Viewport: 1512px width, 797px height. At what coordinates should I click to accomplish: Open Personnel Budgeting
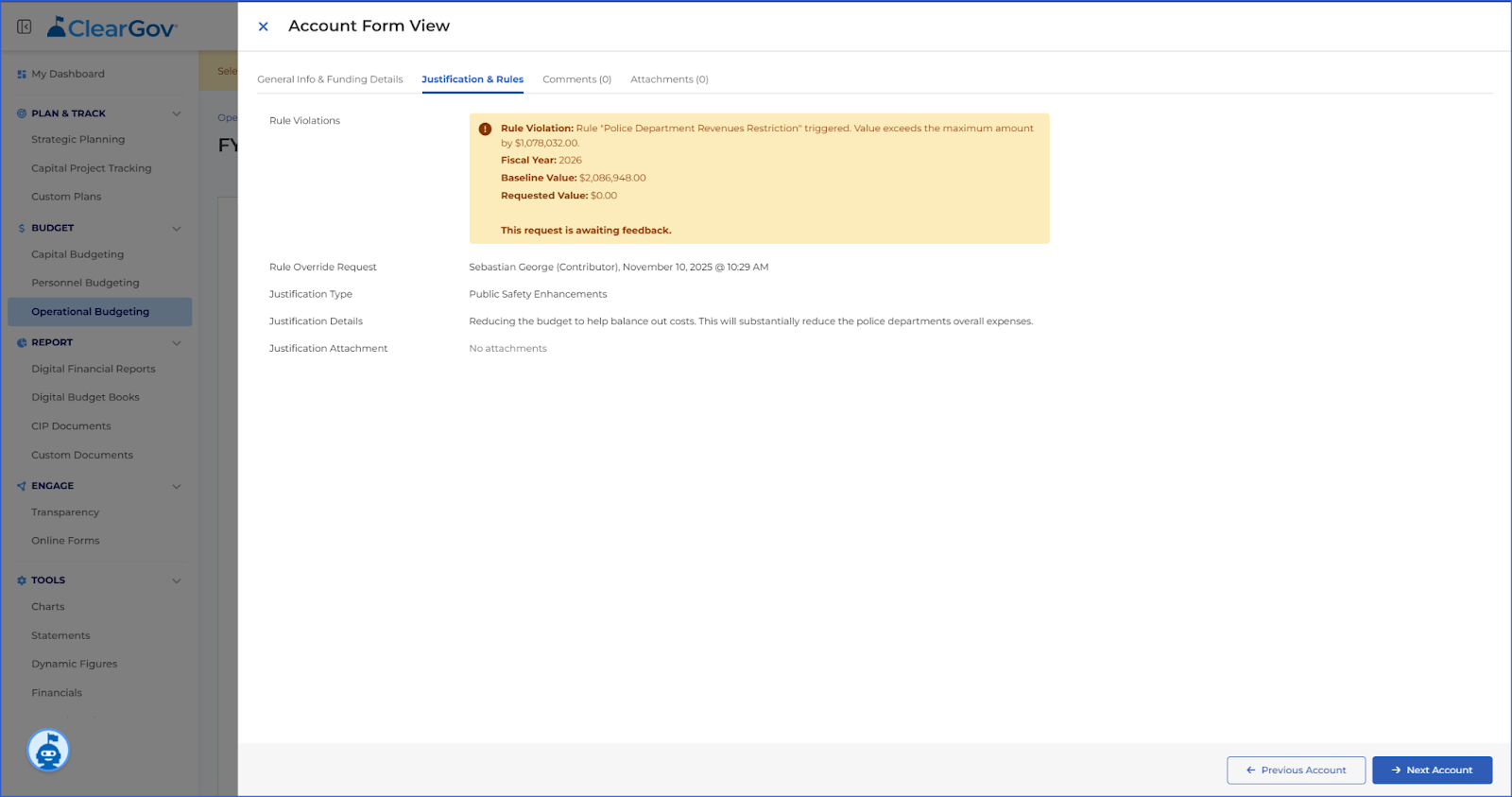coord(85,283)
